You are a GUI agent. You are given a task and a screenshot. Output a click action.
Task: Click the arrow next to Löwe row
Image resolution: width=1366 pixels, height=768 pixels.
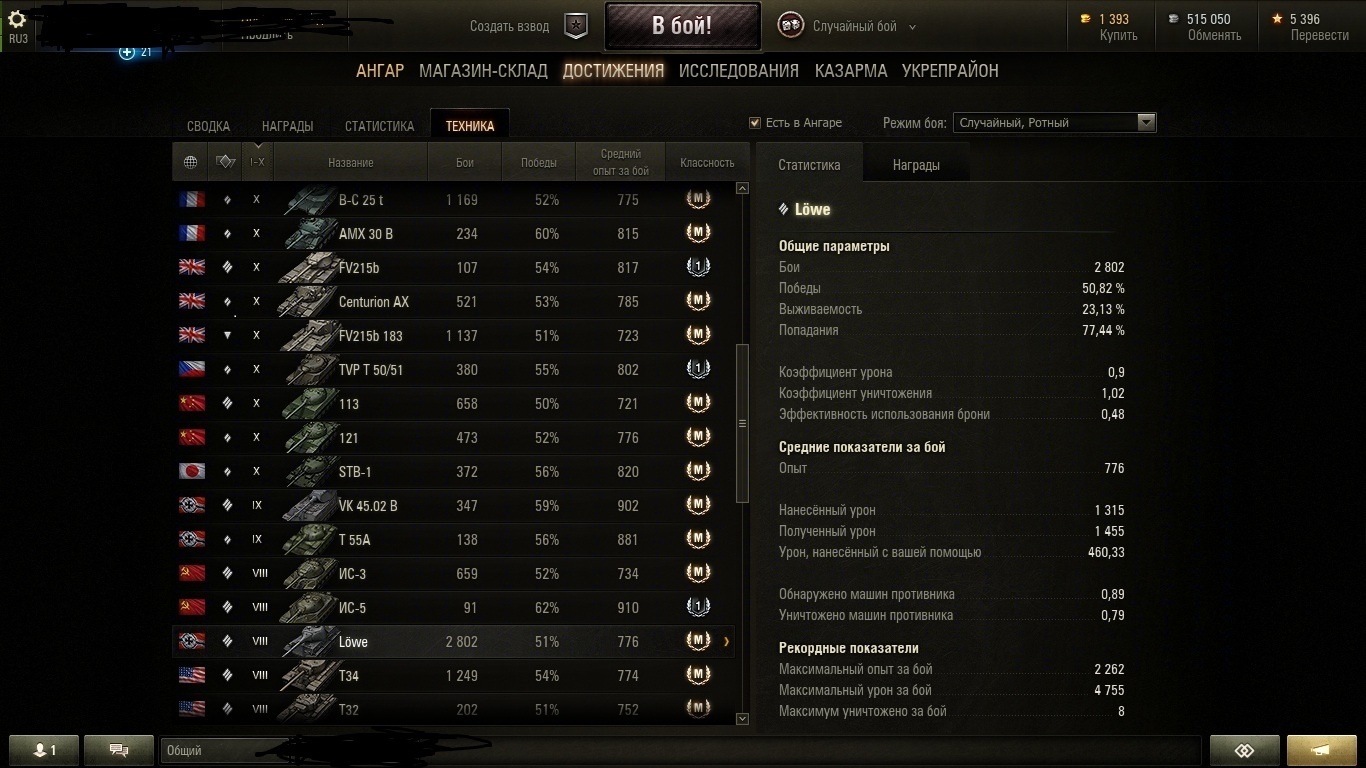(727, 642)
